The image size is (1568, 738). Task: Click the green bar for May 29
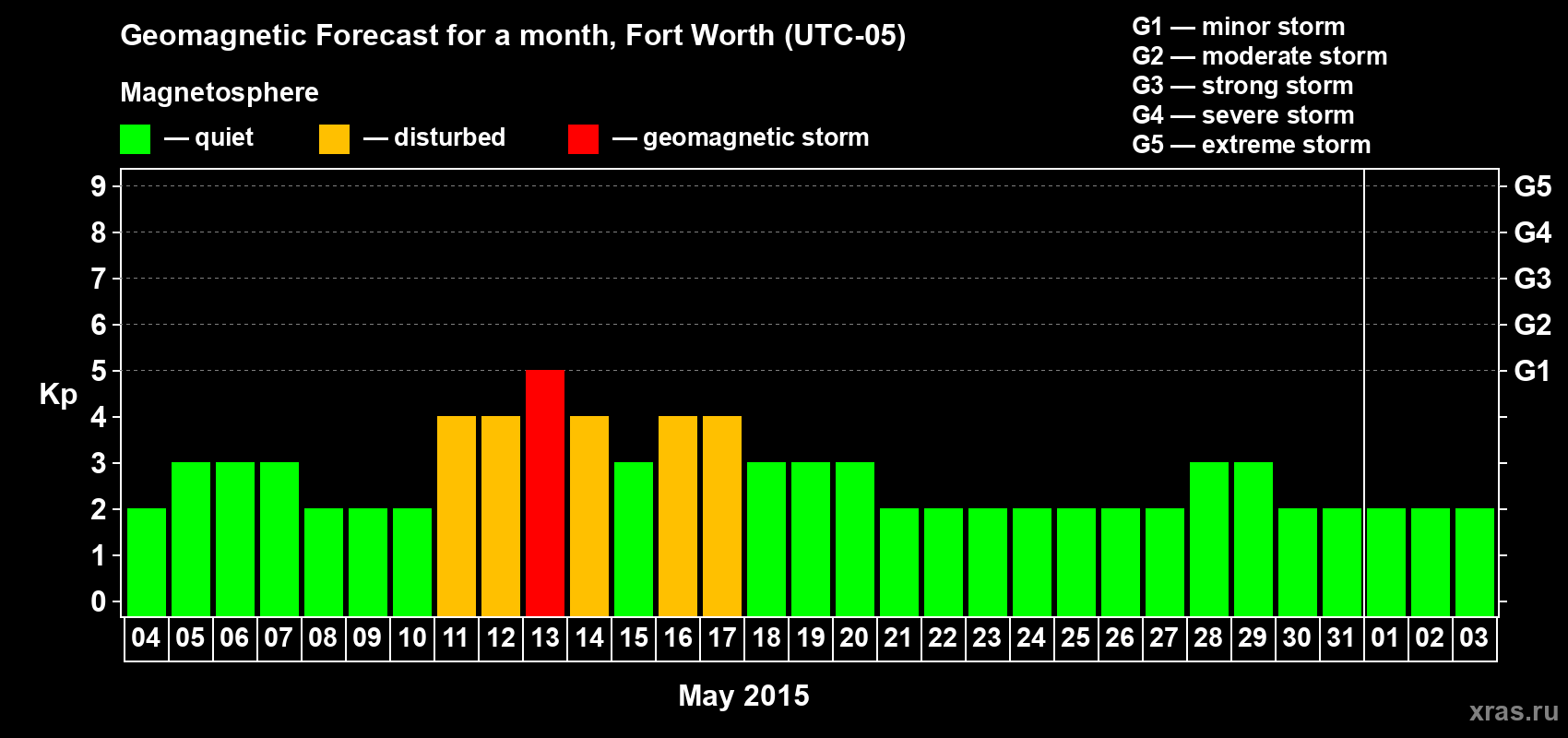(x=1253, y=539)
